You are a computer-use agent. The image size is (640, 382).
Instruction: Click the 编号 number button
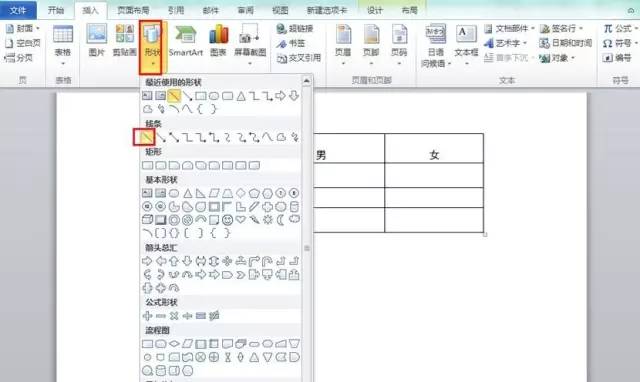(x=617, y=58)
